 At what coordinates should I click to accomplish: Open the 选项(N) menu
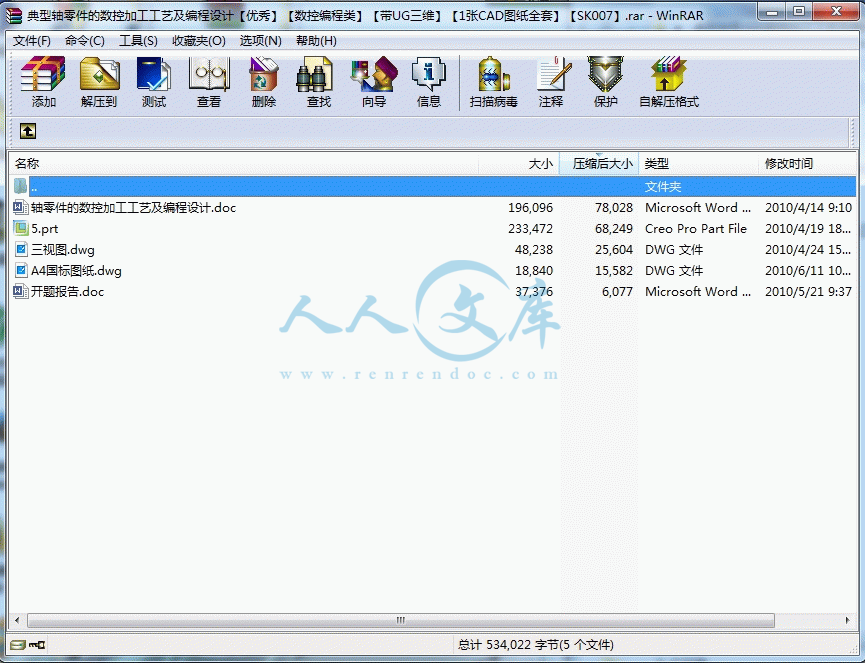tap(260, 41)
